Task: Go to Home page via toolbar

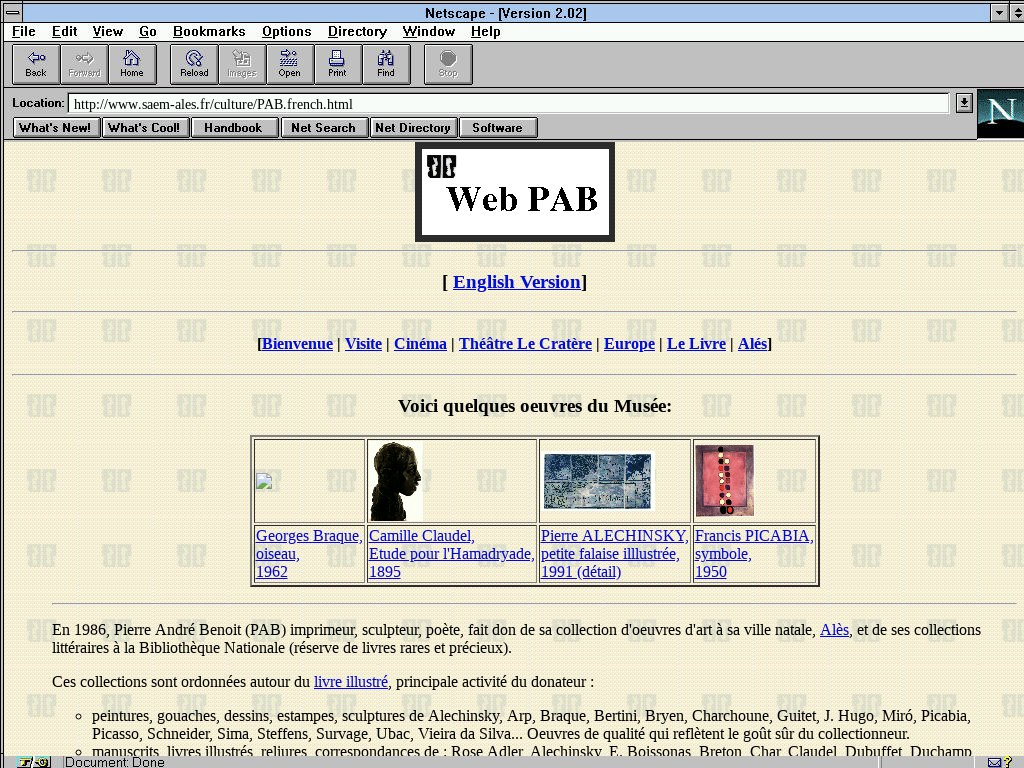Action: point(132,64)
